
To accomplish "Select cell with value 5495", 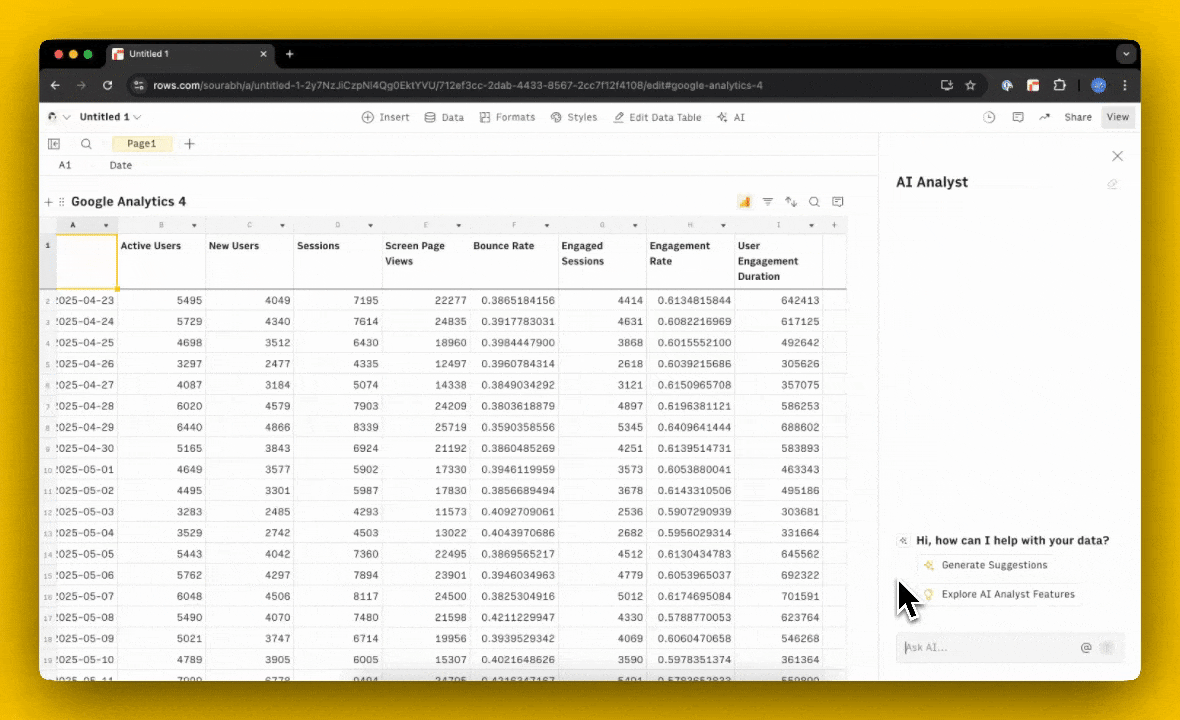I will (162, 300).
